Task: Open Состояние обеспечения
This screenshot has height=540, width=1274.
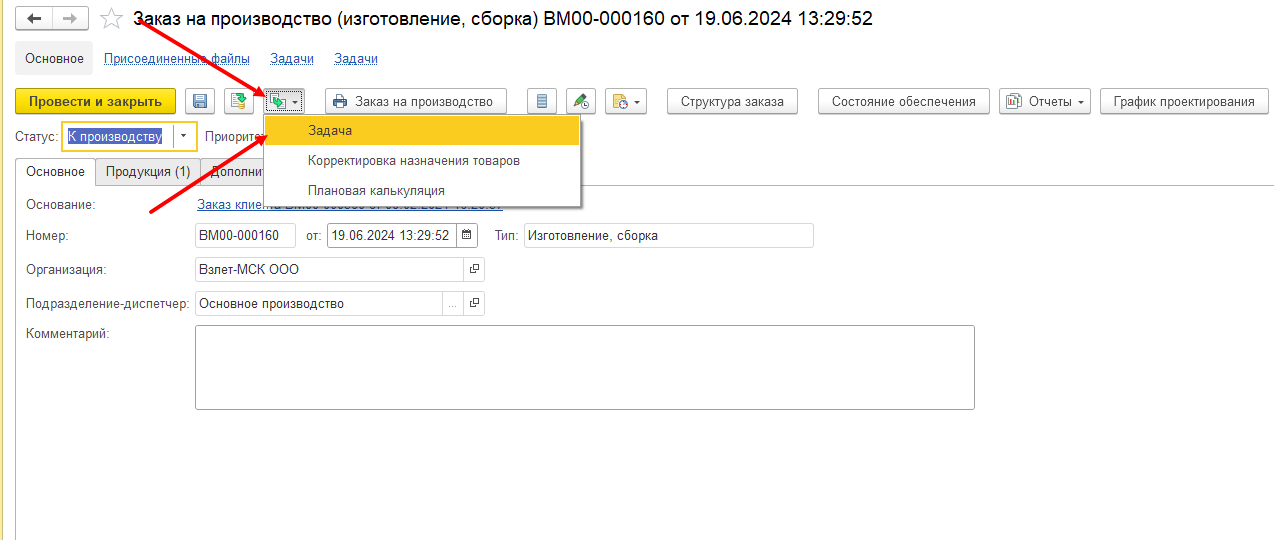Action: point(903,101)
